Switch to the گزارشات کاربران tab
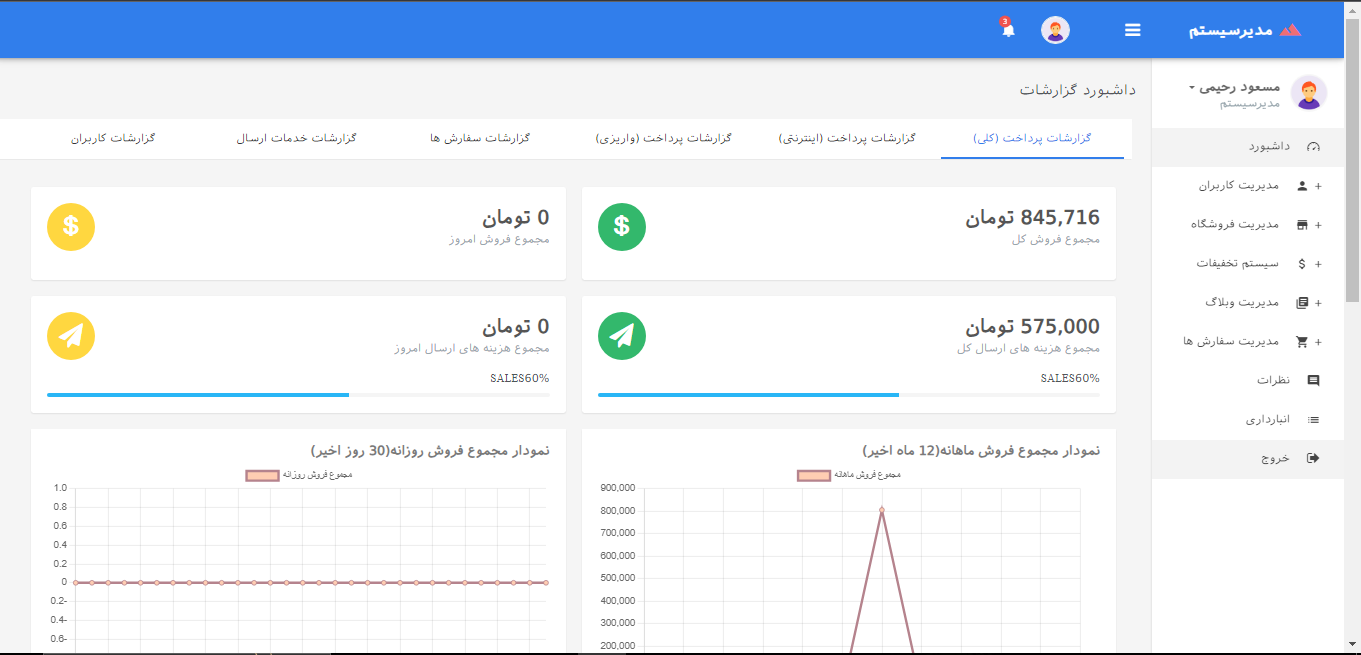 [x=113, y=138]
